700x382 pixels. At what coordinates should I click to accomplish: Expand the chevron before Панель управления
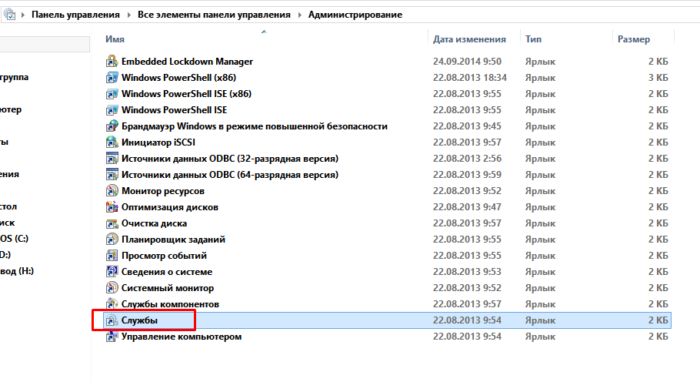click(22, 15)
